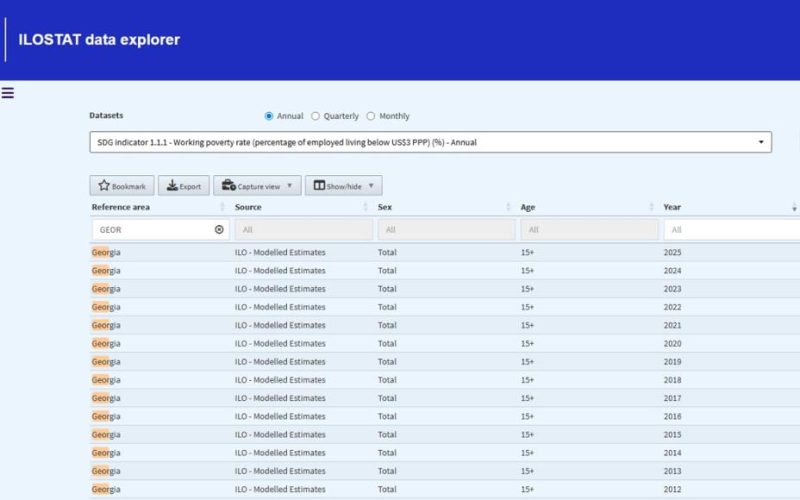Click the year 2019 cell
The height and width of the screenshot is (500, 800).
[x=672, y=361]
